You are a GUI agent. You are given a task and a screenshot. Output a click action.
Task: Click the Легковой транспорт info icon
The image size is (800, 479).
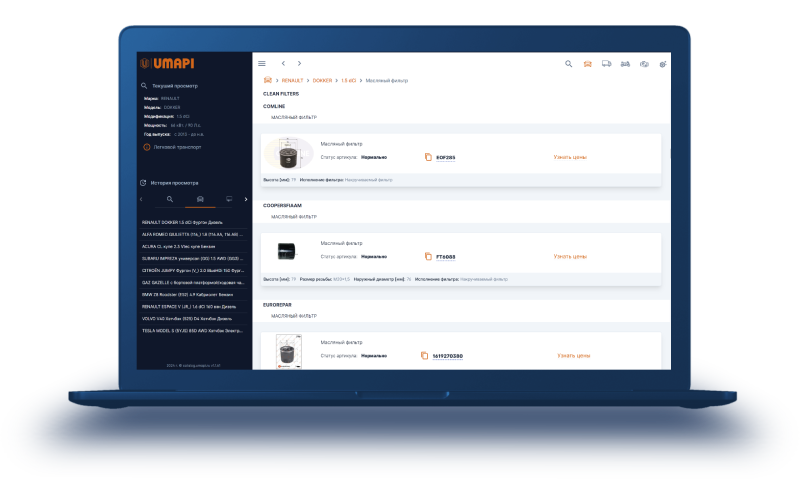tap(146, 147)
